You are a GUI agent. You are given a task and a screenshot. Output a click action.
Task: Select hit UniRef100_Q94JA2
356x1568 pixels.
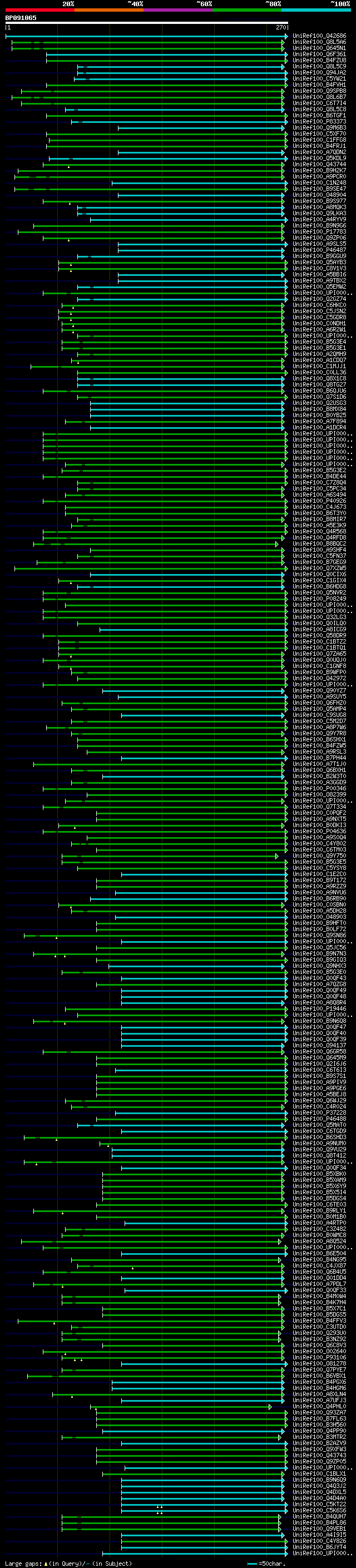click(319, 72)
